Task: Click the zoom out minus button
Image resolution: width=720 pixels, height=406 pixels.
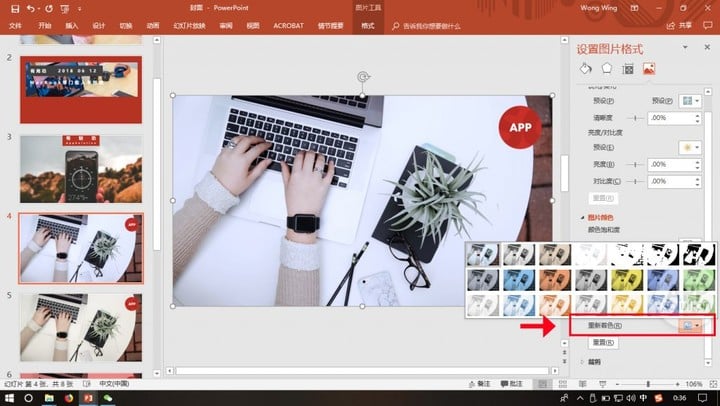Action: (617, 384)
